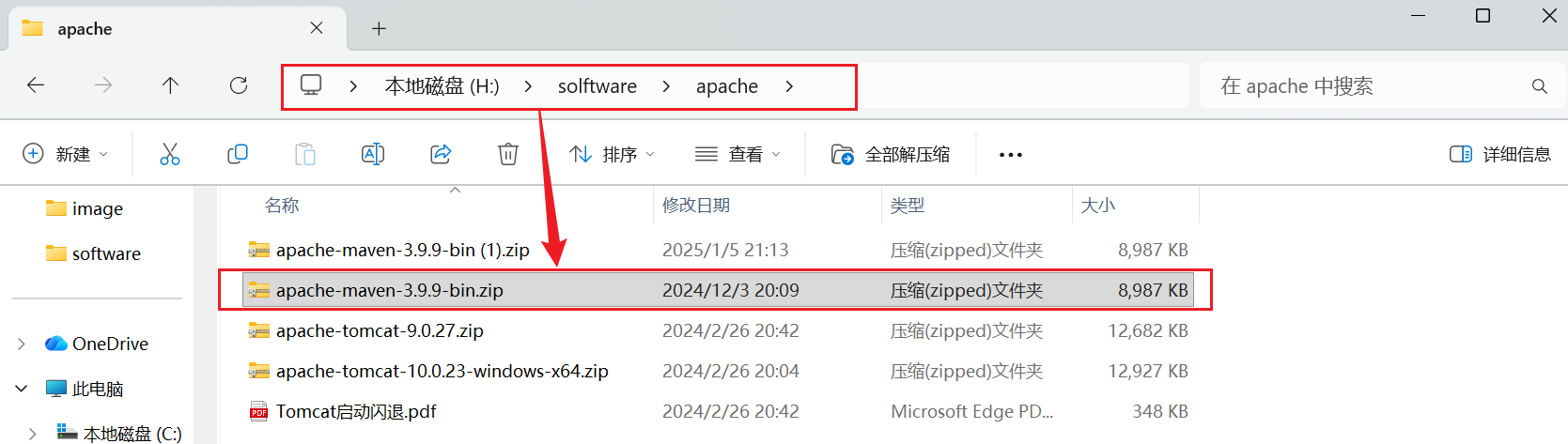Click date 2025/1/5 21:13
1568x444 pixels.
[x=725, y=250]
